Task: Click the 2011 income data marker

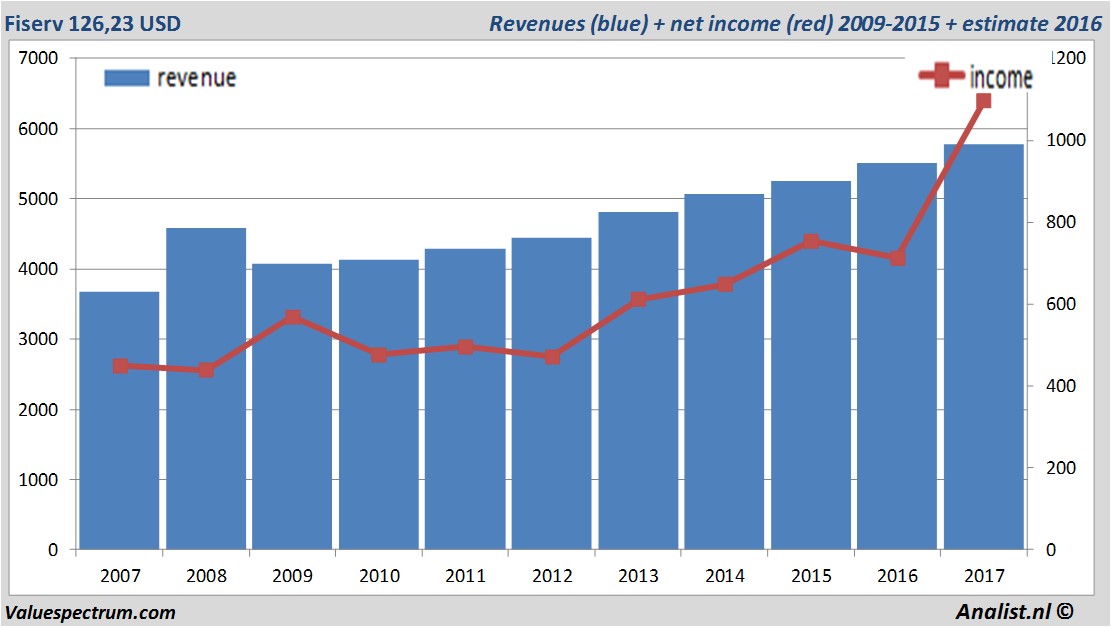Action: [x=465, y=347]
